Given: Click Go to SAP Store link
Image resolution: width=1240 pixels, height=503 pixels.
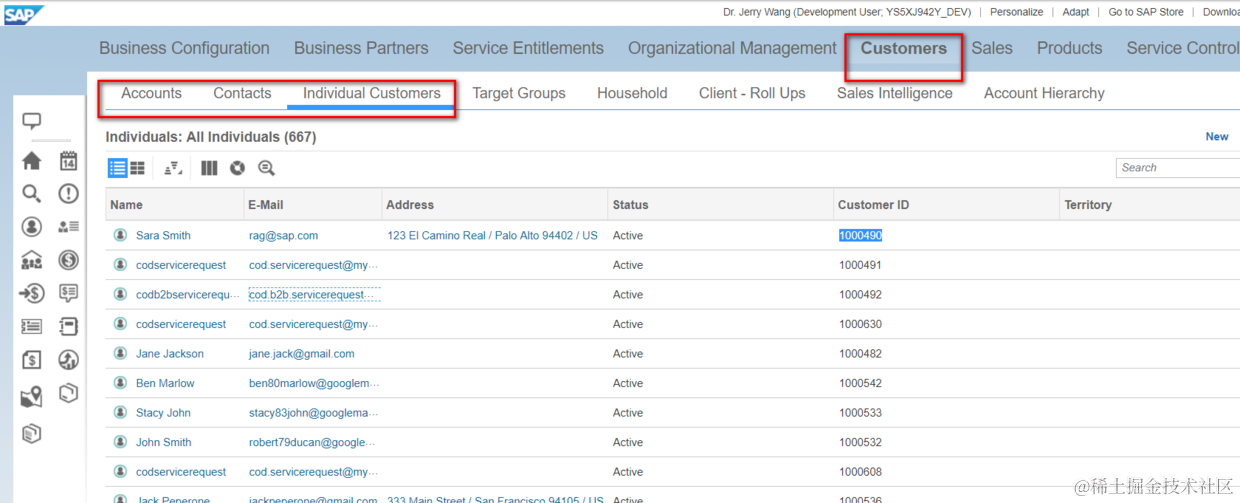Looking at the screenshot, I should coord(1146,12).
